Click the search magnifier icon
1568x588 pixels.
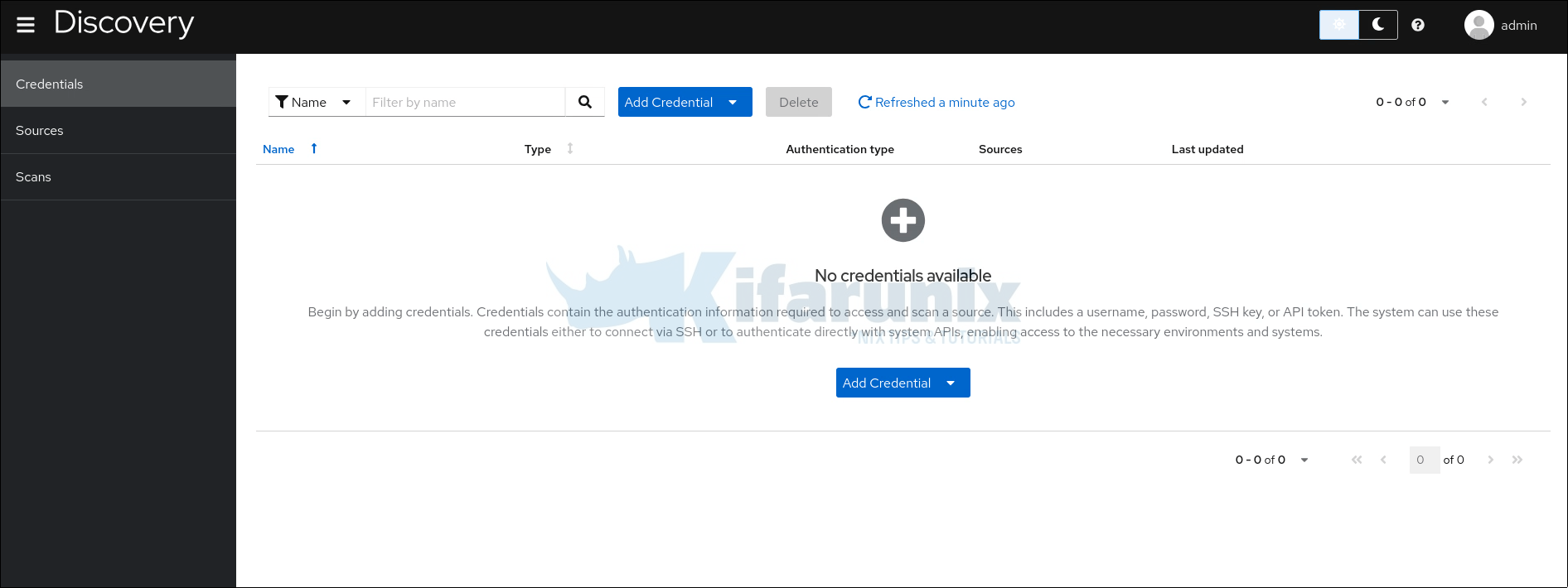coord(585,102)
